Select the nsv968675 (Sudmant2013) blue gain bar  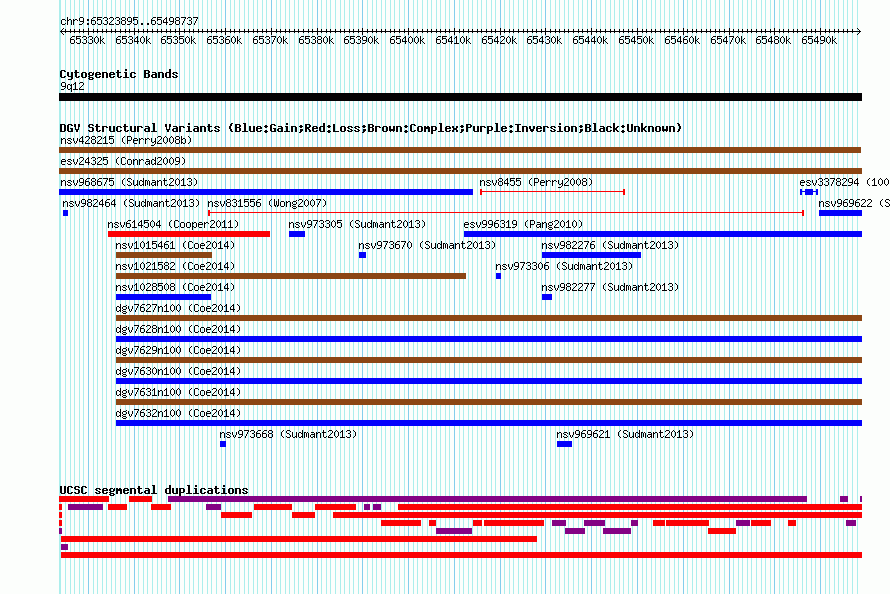(266, 192)
